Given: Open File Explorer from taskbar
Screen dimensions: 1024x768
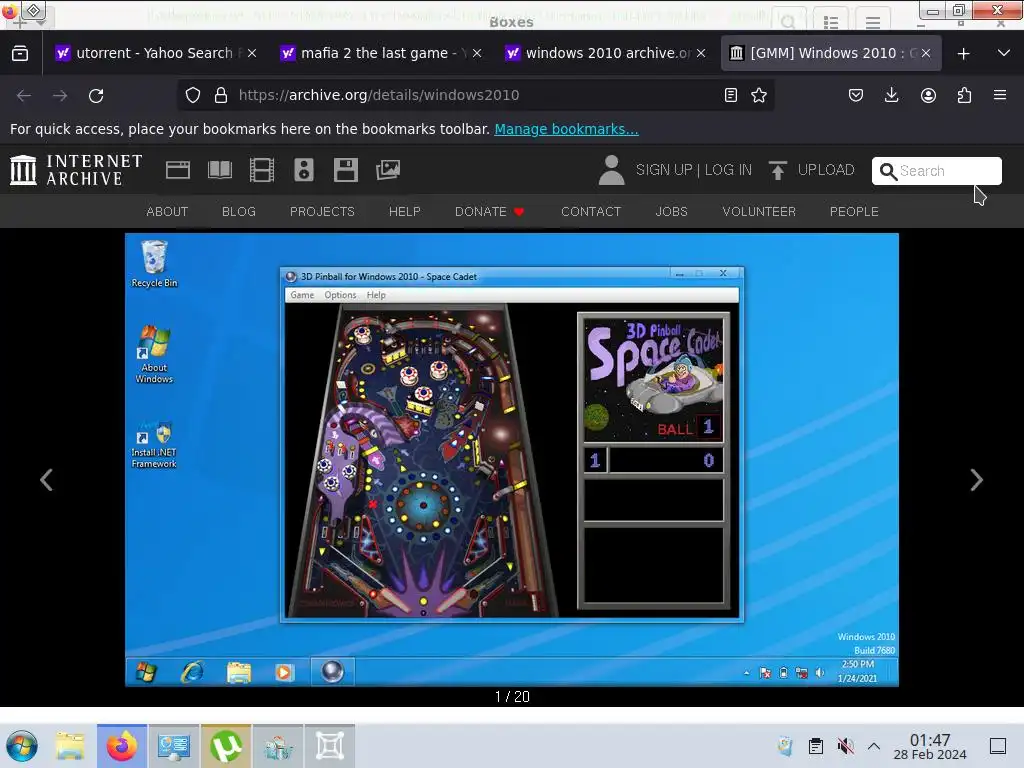Looking at the screenshot, I should click(70, 746).
